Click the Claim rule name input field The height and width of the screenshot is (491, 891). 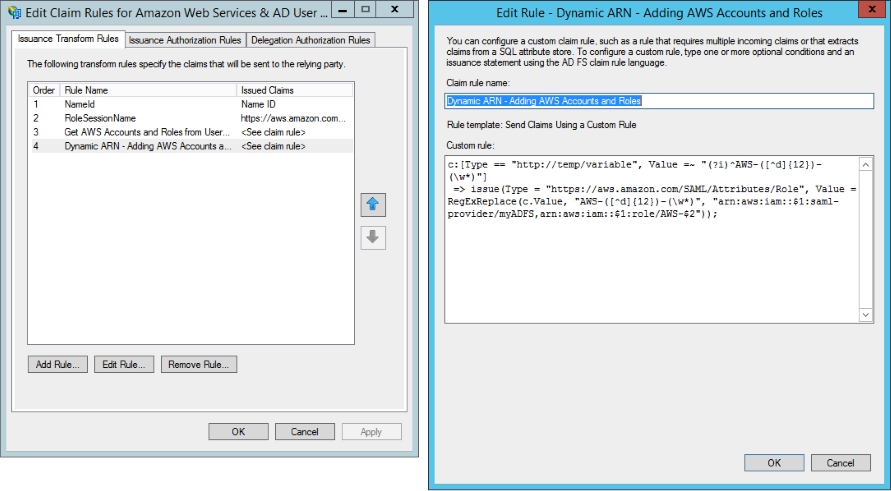pos(659,101)
